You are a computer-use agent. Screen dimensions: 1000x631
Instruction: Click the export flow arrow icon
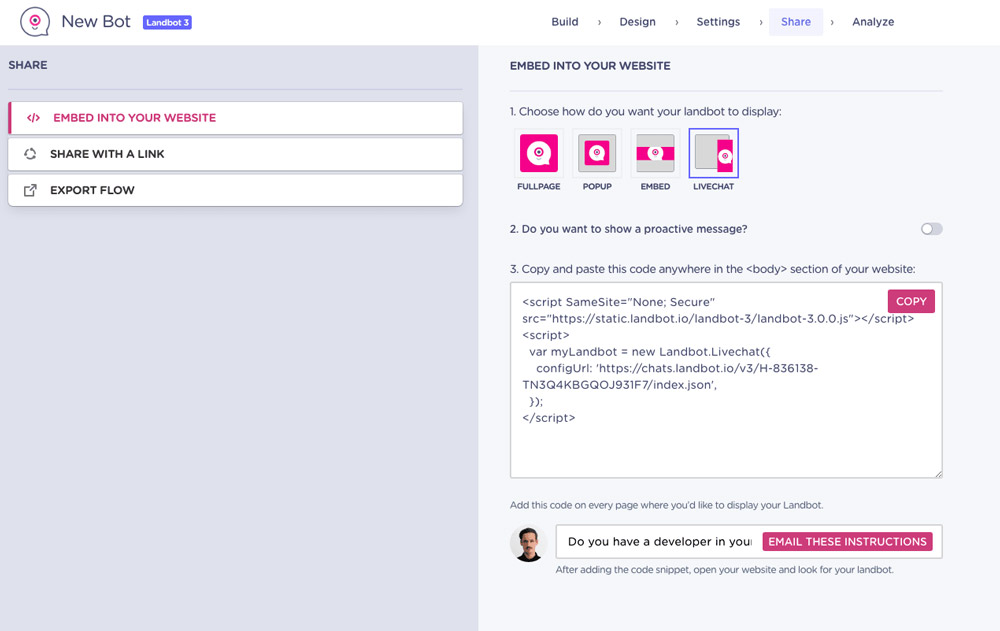[x=30, y=190]
